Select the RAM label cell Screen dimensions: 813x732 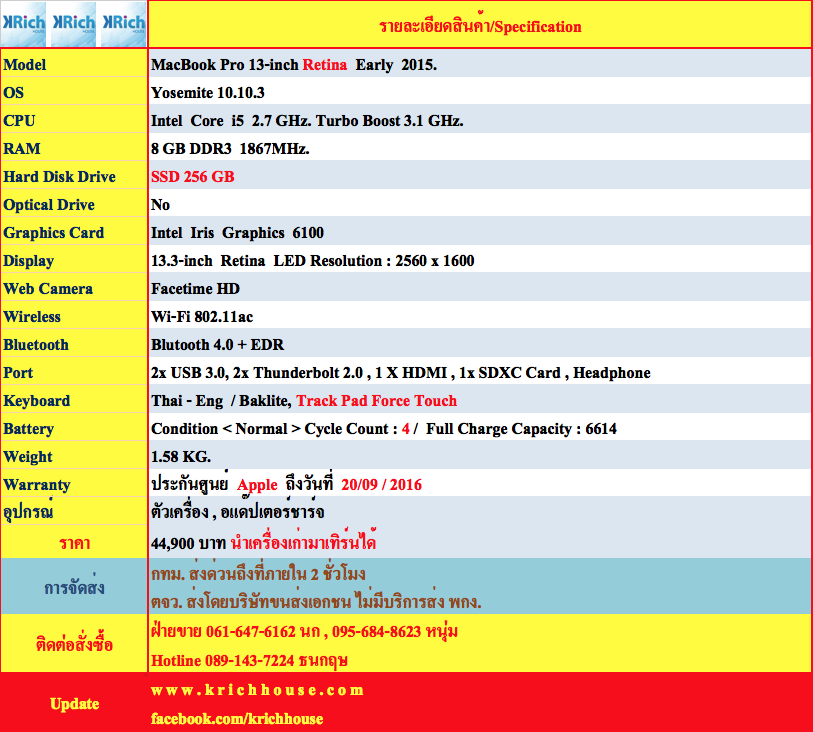click(x=74, y=149)
